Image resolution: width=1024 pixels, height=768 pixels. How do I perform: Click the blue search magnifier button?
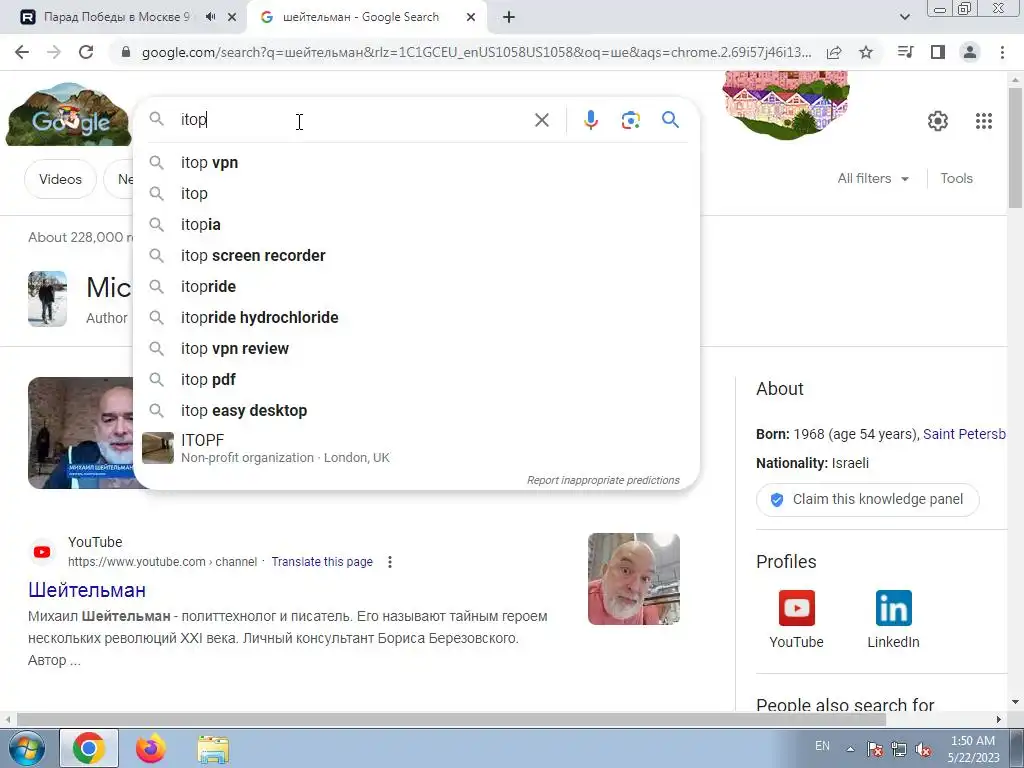(670, 120)
